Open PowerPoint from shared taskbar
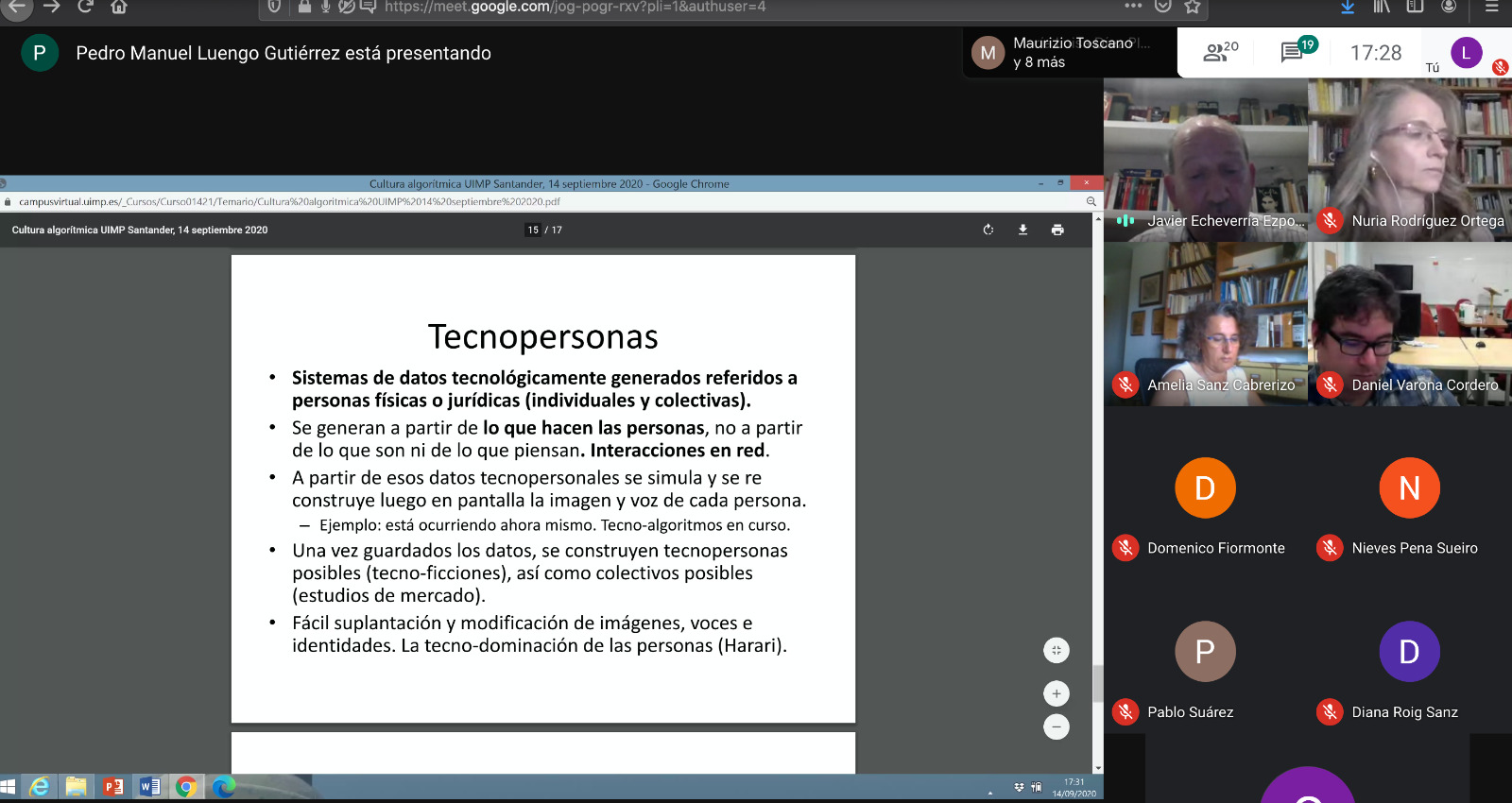Viewport: 1512px width, 803px height. (113, 786)
